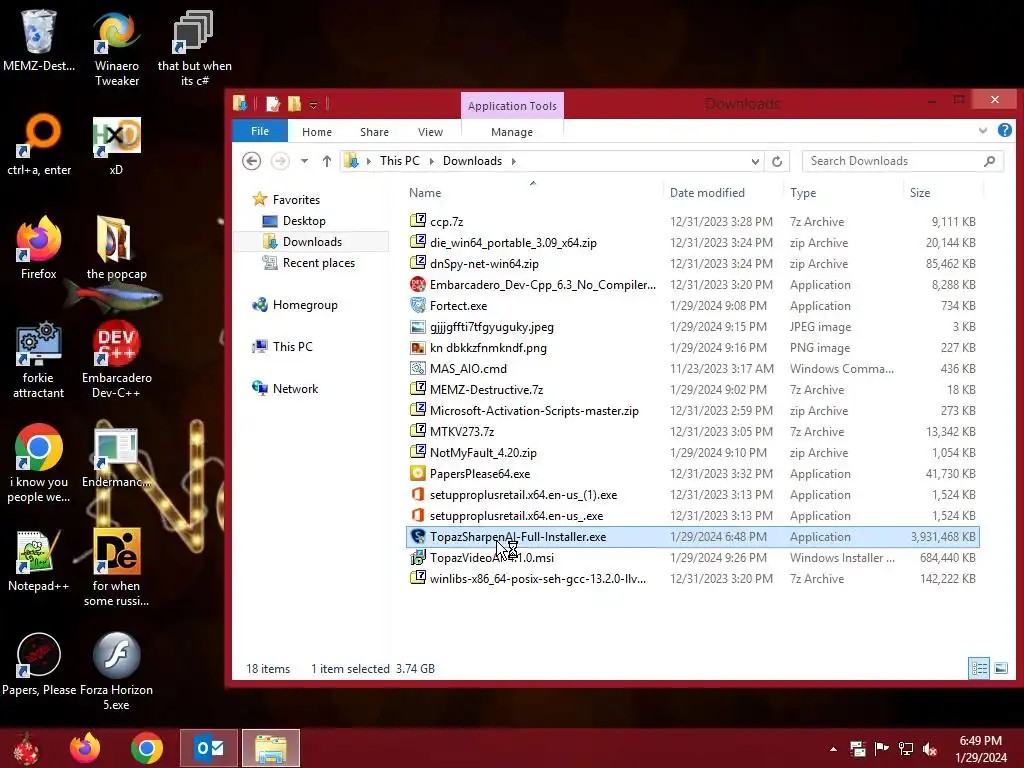Image resolution: width=1024 pixels, height=768 pixels.
Task: Expand address bar history dropdown
Action: tap(755, 161)
